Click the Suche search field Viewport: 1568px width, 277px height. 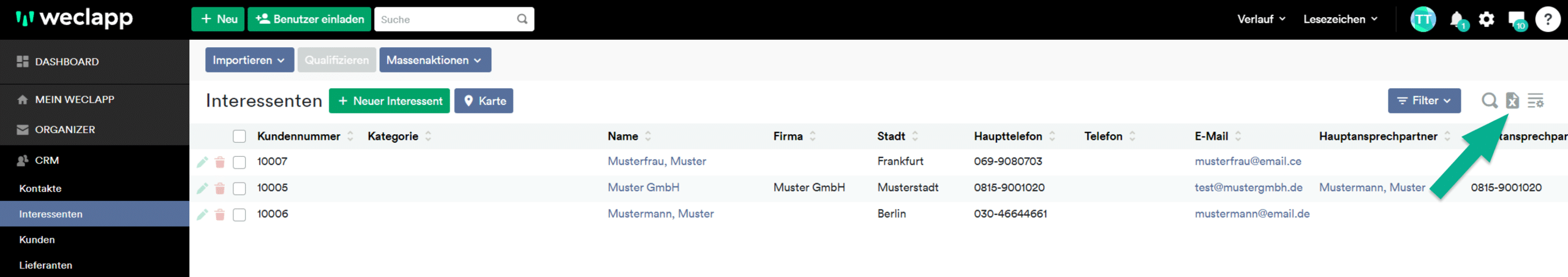[446, 20]
